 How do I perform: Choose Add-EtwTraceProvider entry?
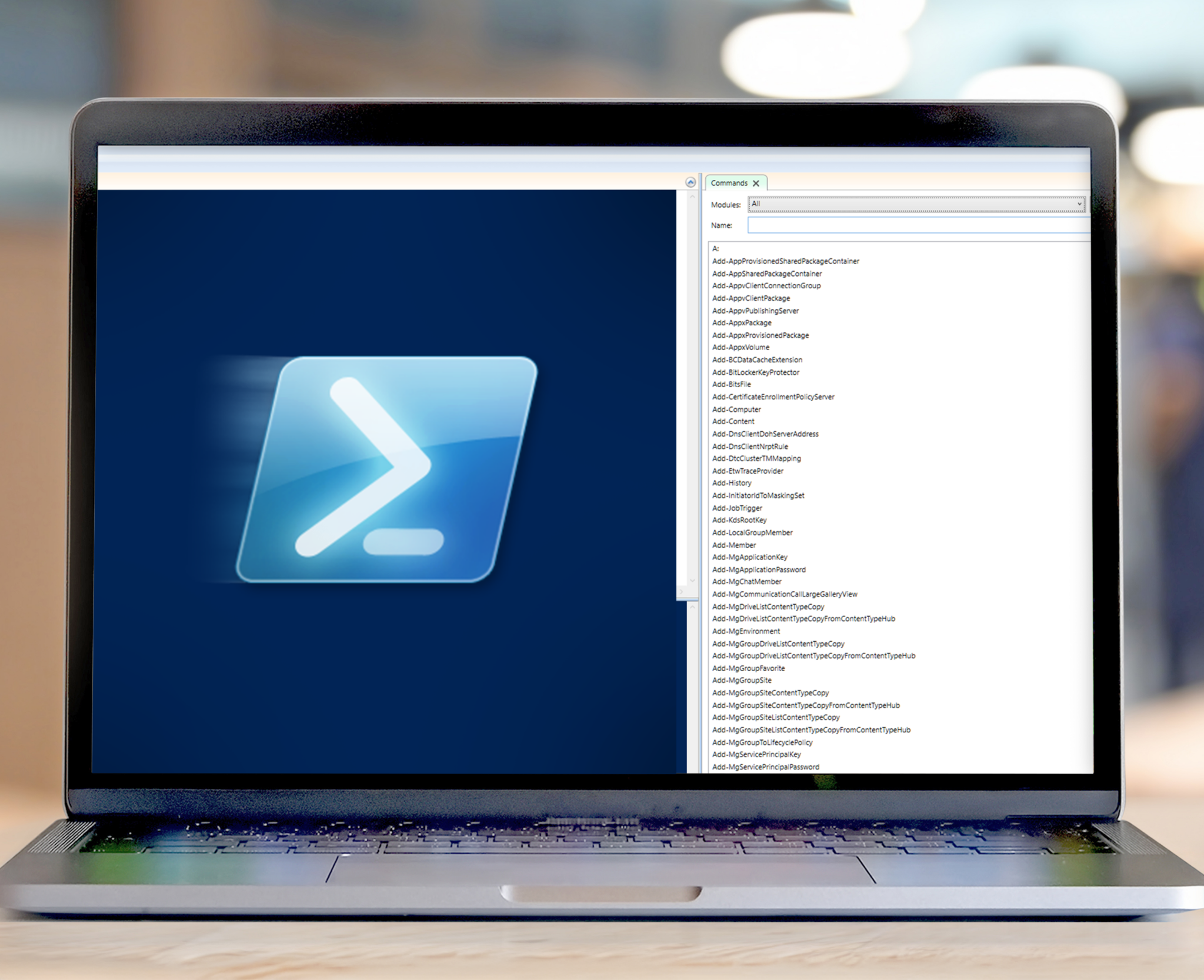[748, 471]
